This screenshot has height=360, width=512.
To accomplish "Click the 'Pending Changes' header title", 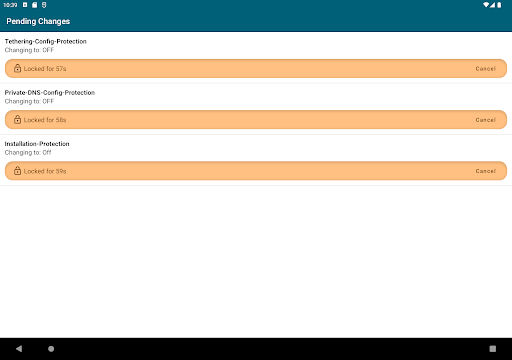I will [38, 21].
